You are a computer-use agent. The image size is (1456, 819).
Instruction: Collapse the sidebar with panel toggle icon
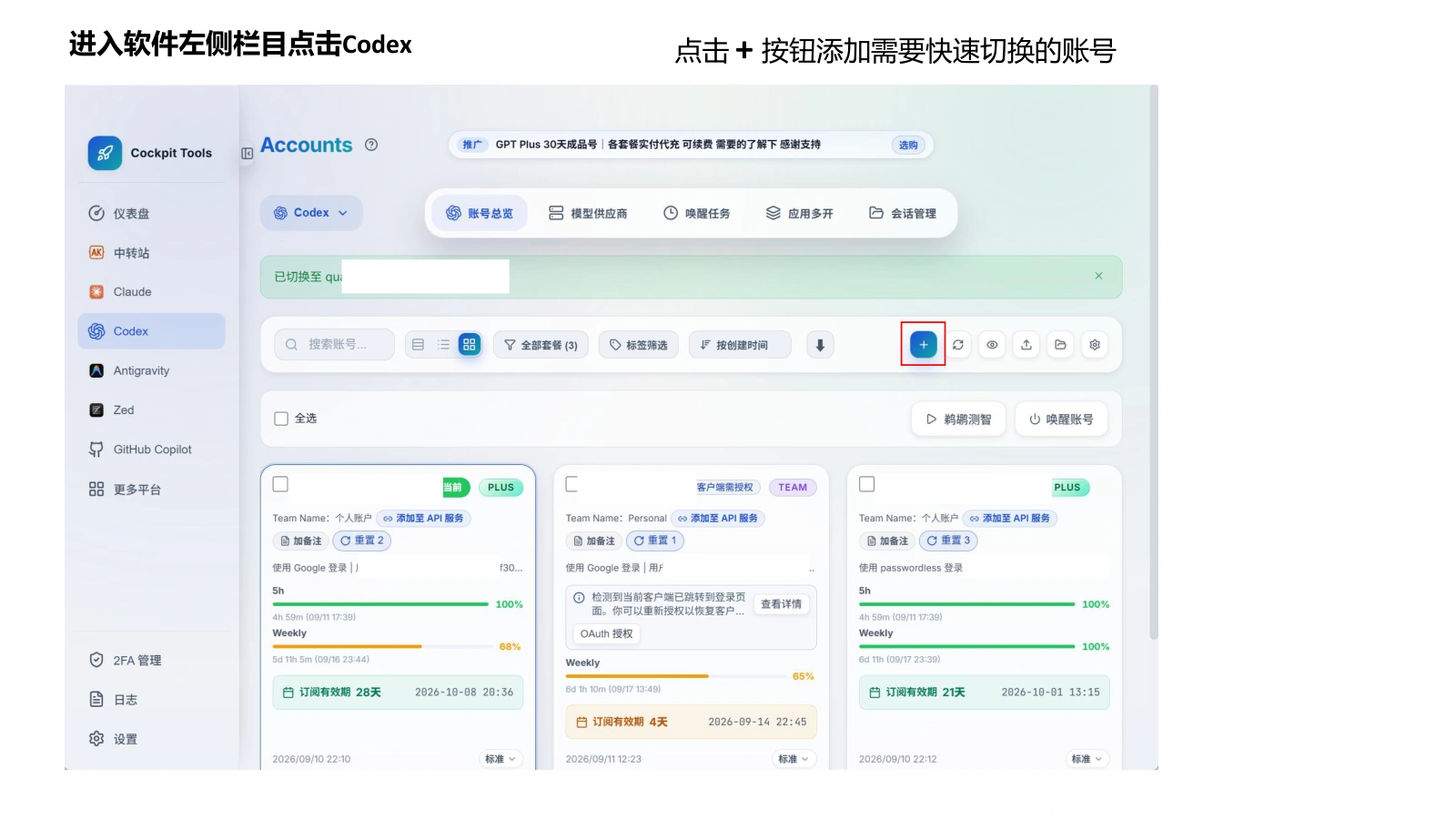coord(247,154)
